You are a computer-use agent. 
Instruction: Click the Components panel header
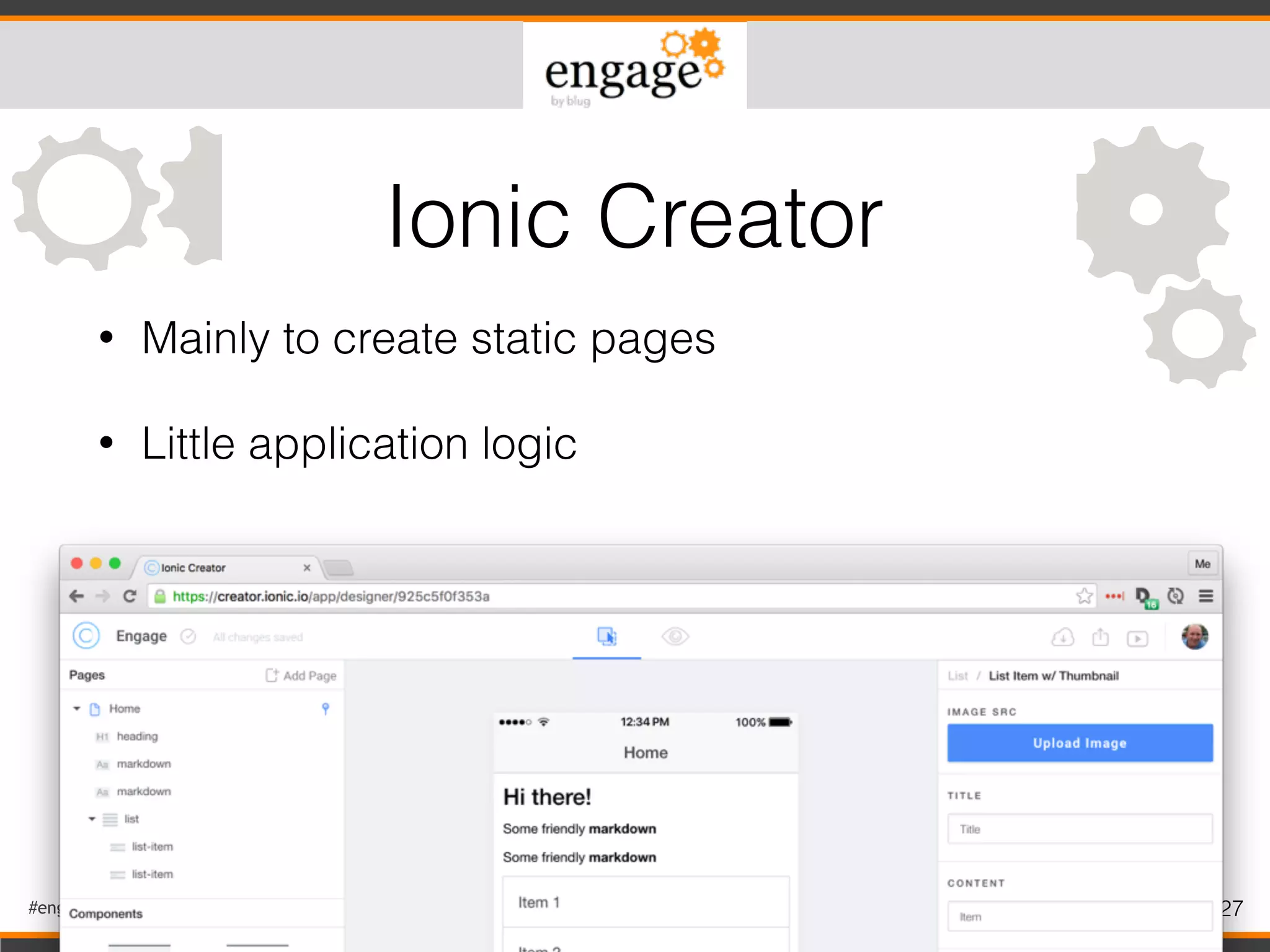(105, 914)
